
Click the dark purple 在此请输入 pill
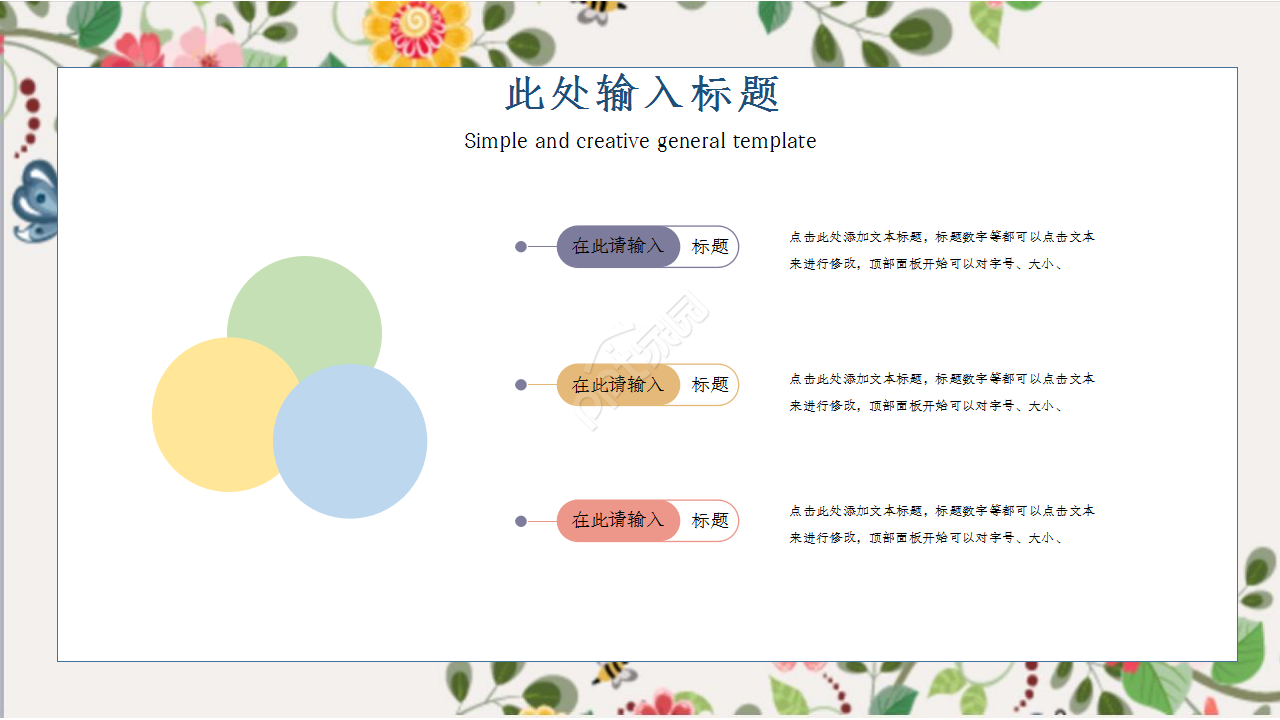(x=619, y=247)
